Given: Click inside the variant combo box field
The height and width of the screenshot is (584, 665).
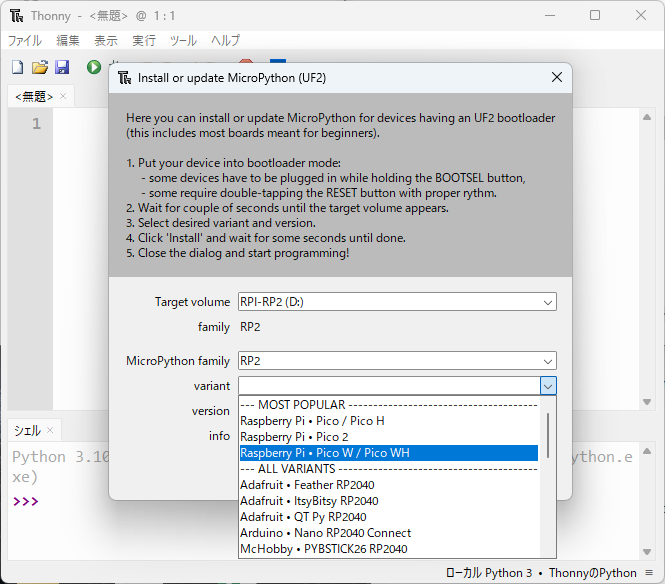Looking at the screenshot, I should click(389, 386).
